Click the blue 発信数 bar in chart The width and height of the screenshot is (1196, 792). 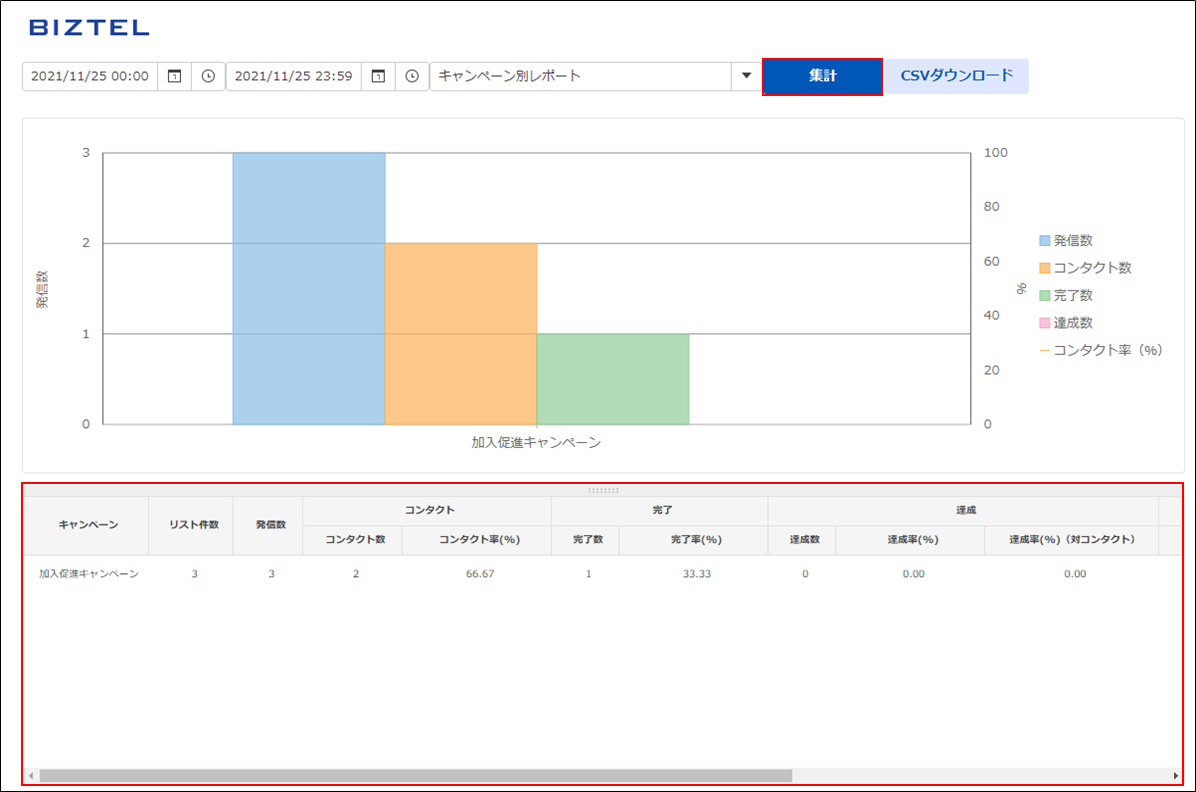(x=309, y=288)
